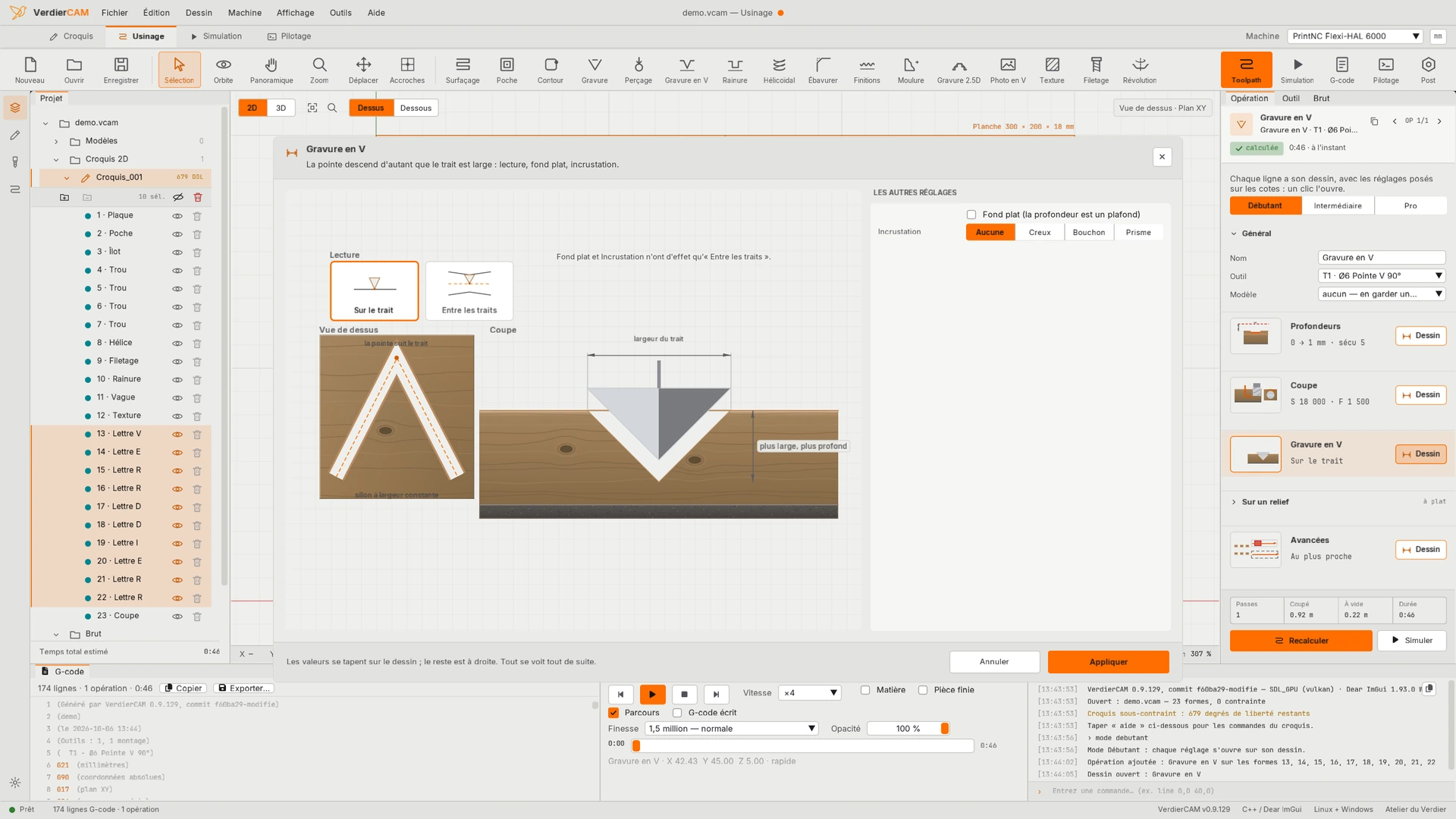Enable Fond plat checkbox
Screen dimensions: 1456x819
(971, 215)
